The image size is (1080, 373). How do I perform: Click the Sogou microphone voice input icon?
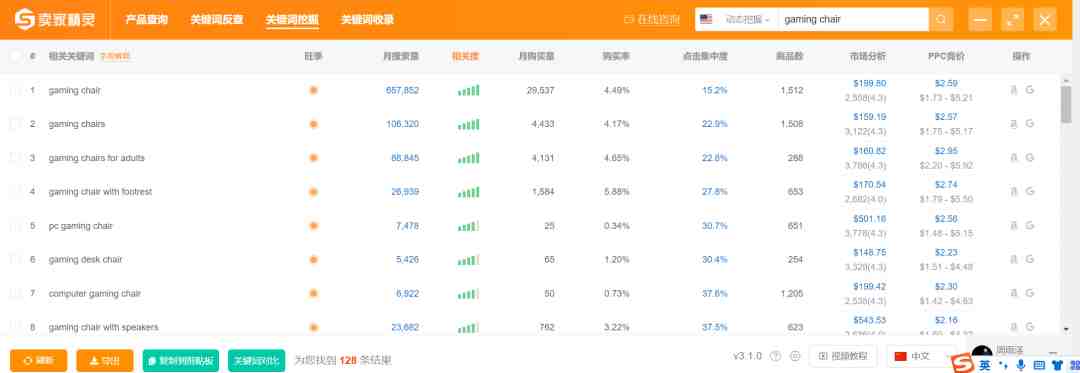(x=1021, y=365)
